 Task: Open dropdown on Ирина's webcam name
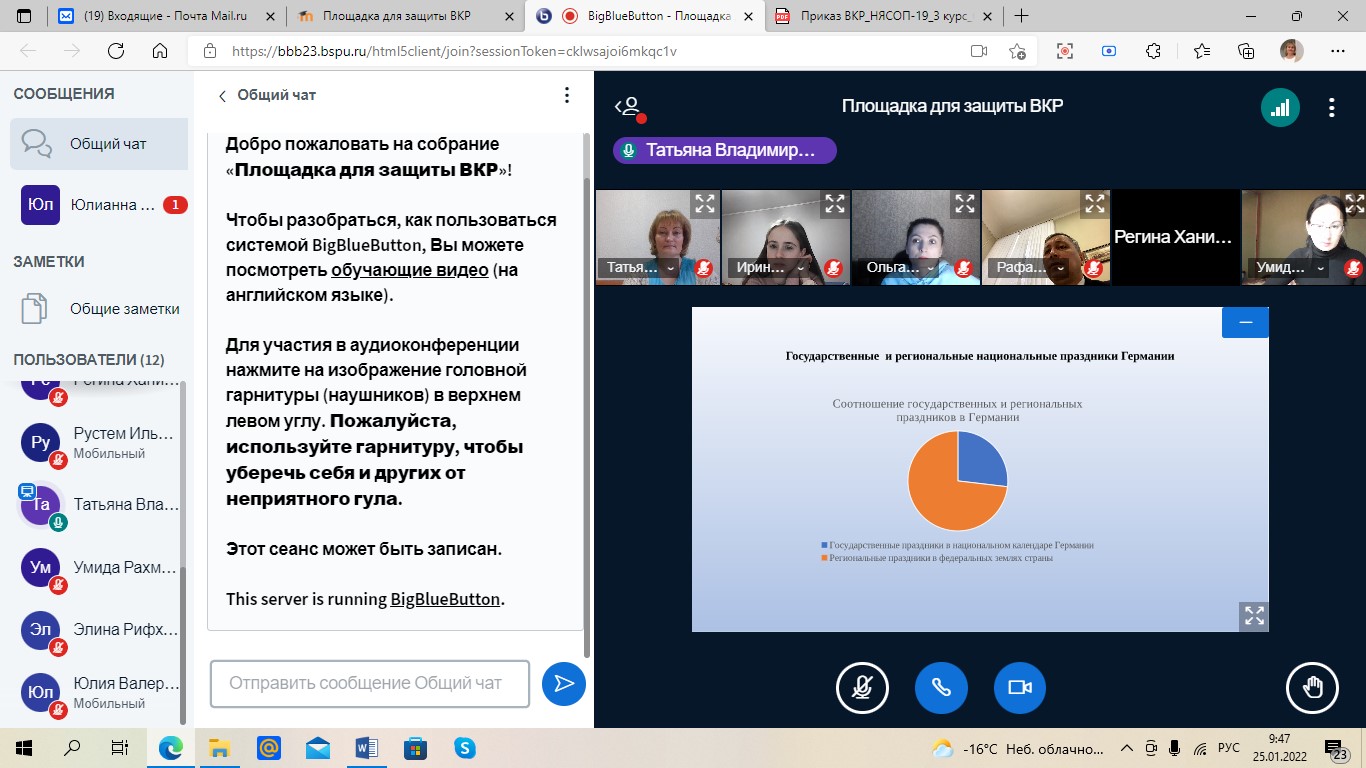click(x=801, y=268)
